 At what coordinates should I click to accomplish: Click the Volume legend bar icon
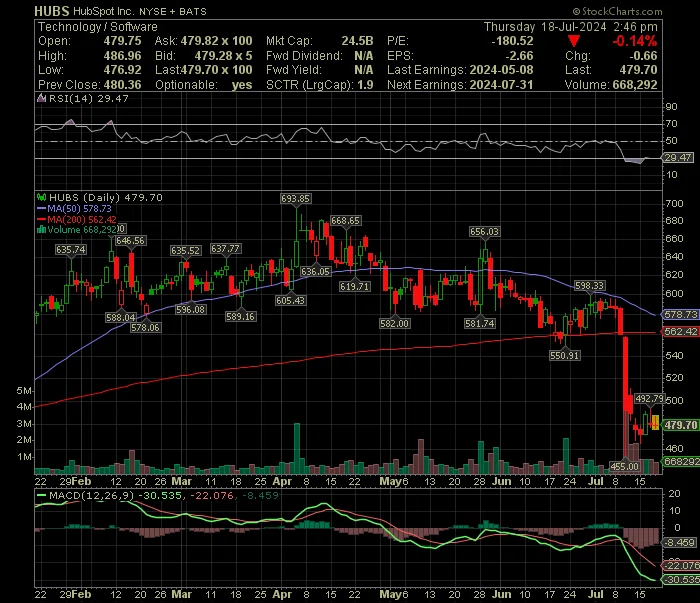[x=42, y=229]
